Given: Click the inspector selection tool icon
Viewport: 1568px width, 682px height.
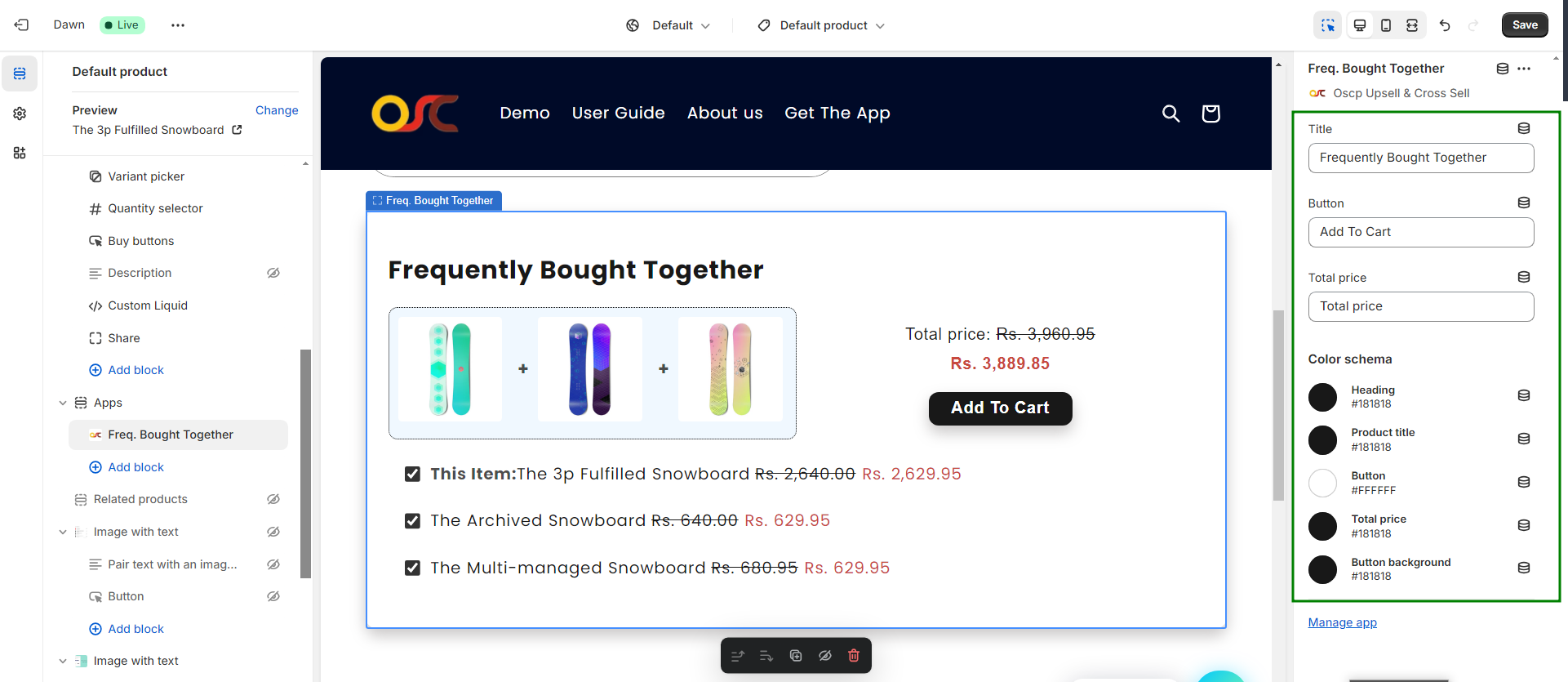Looking at the screenshot, I should click(1328, 25).
